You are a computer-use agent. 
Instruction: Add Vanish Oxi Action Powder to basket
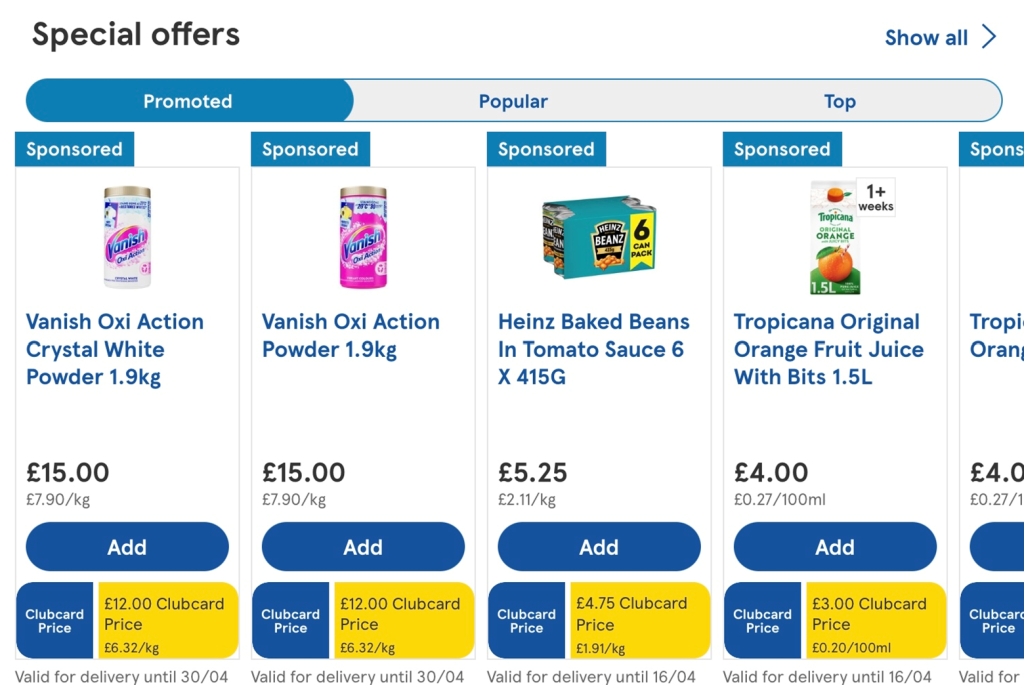coord(363,547)
